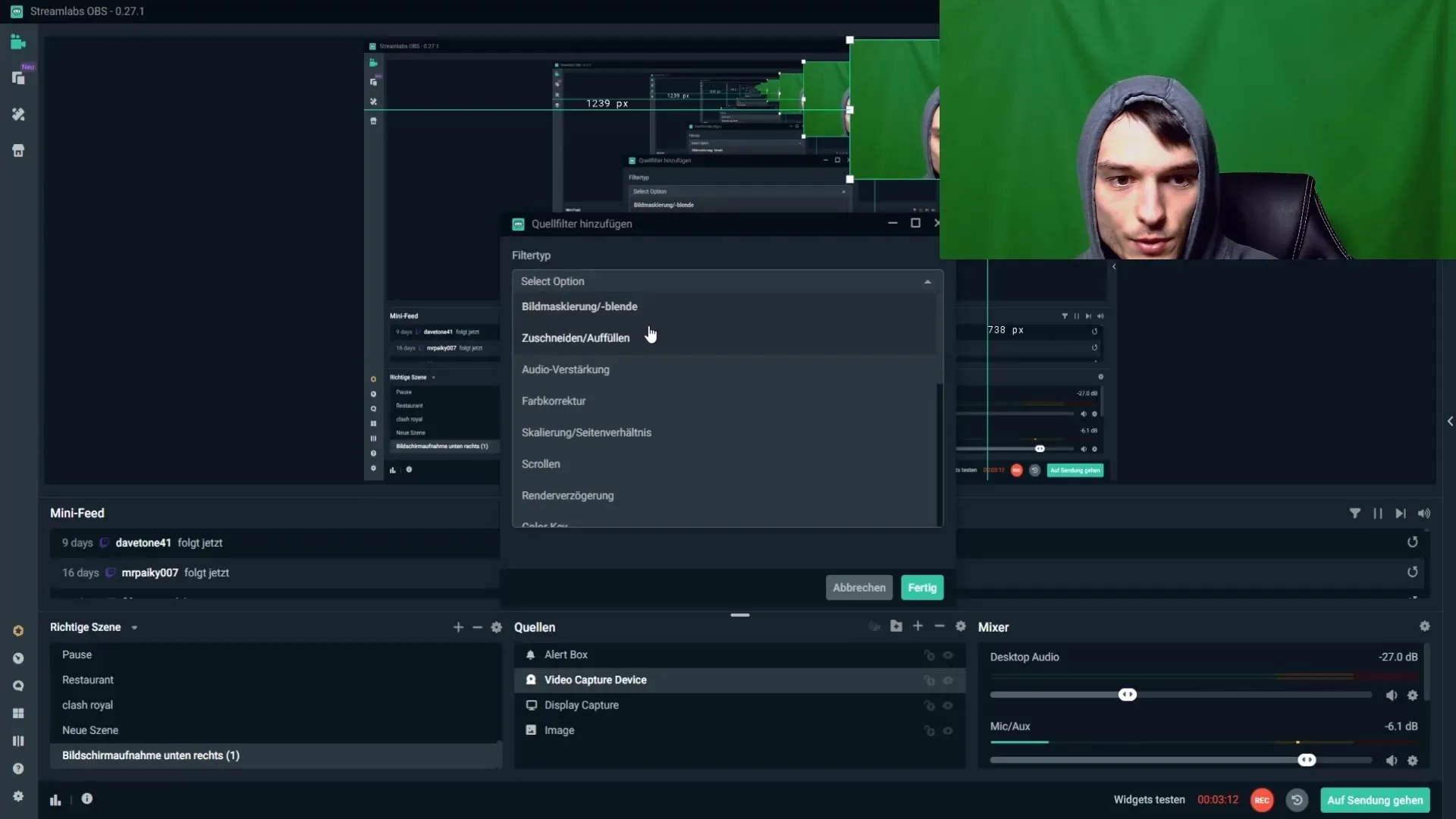Image resolution: width=1456 pixels, height=819 pixels.
Task: Choose Skalierung/Seitenverhältnis filter option
Action: 724,432
